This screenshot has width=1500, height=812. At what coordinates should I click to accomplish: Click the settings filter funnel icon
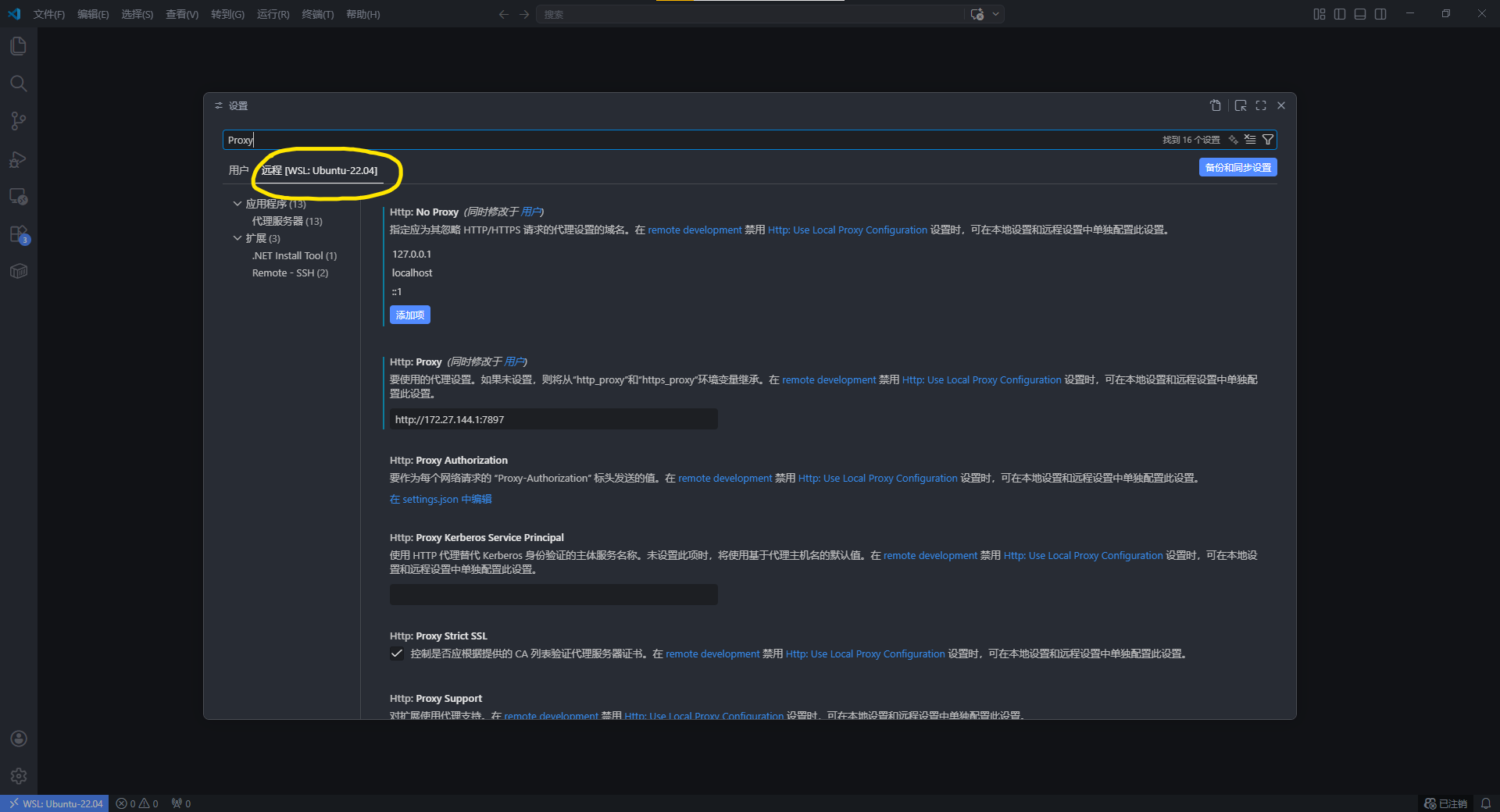(1268, 140)
